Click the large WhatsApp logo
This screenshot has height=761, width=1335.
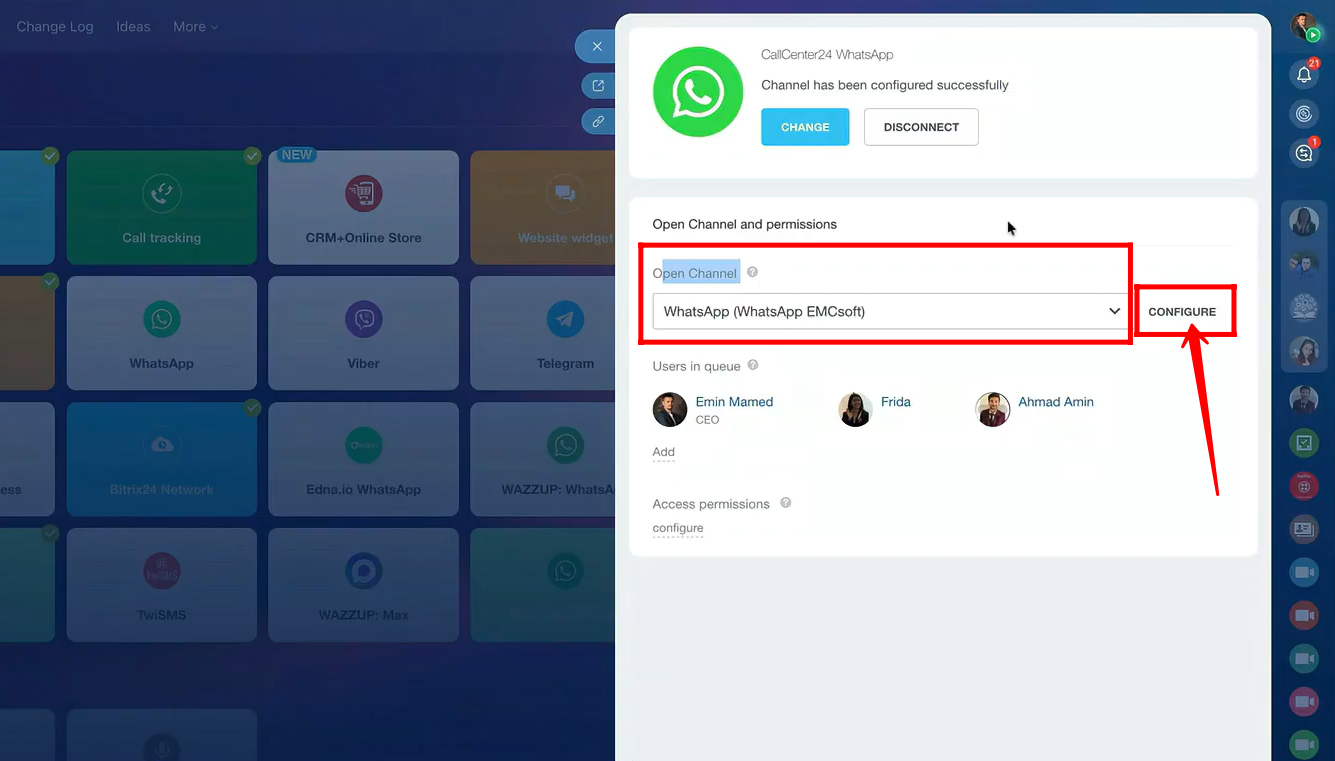tap(698, 92)
